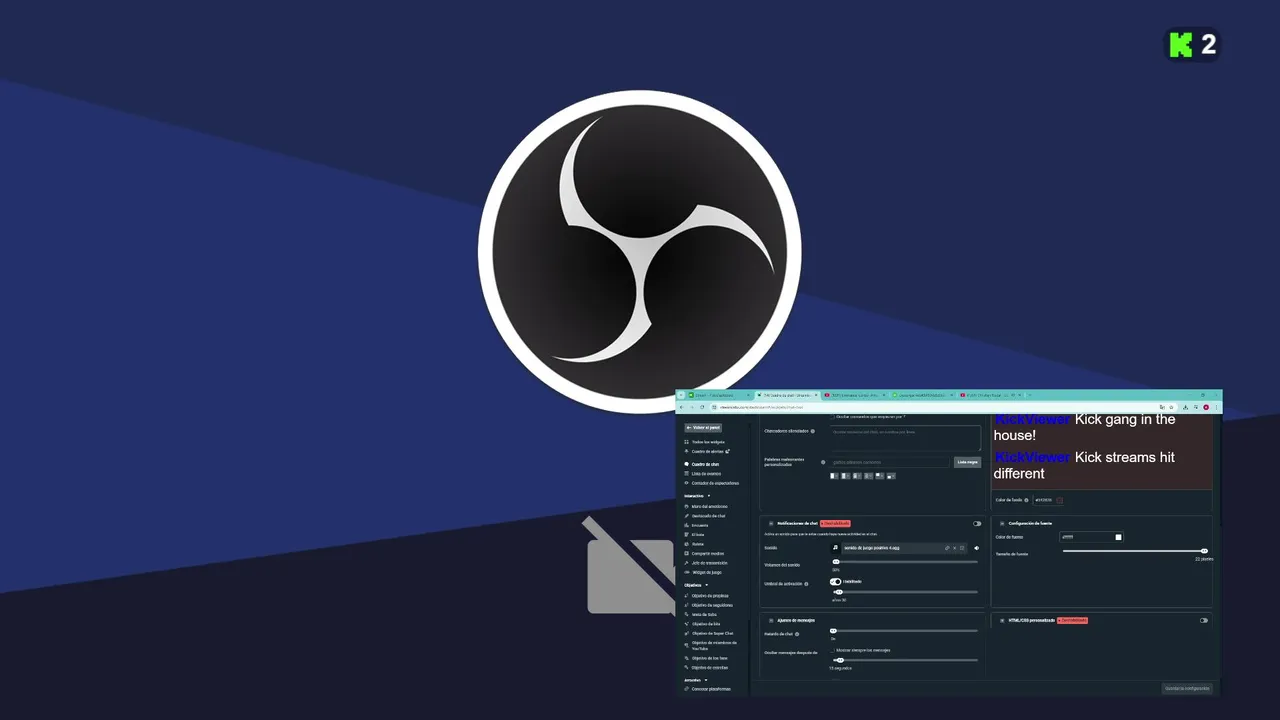
Task: Click the Encuesta sidebar icon
Action: click(x=686, y=525)
